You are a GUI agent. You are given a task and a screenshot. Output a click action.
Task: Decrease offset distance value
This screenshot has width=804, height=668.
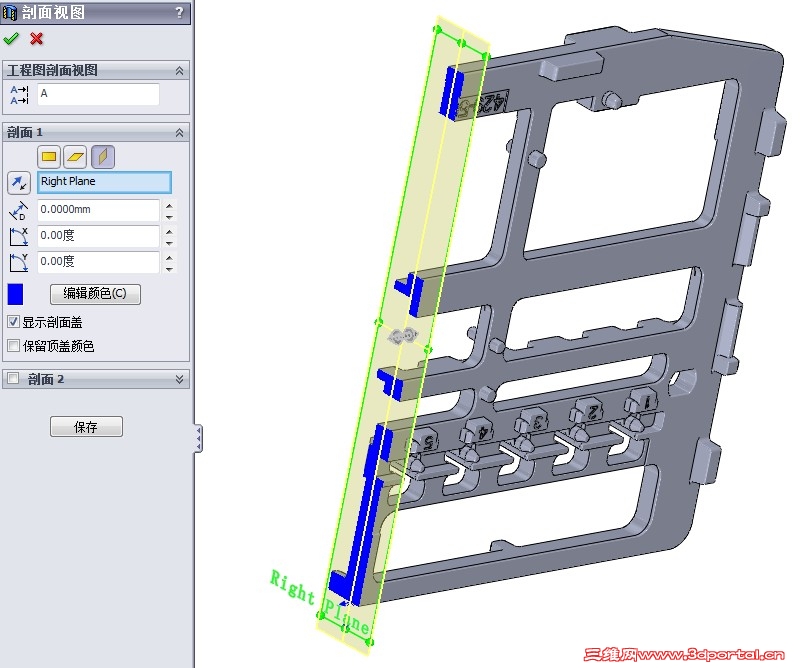tap(169, 216)
